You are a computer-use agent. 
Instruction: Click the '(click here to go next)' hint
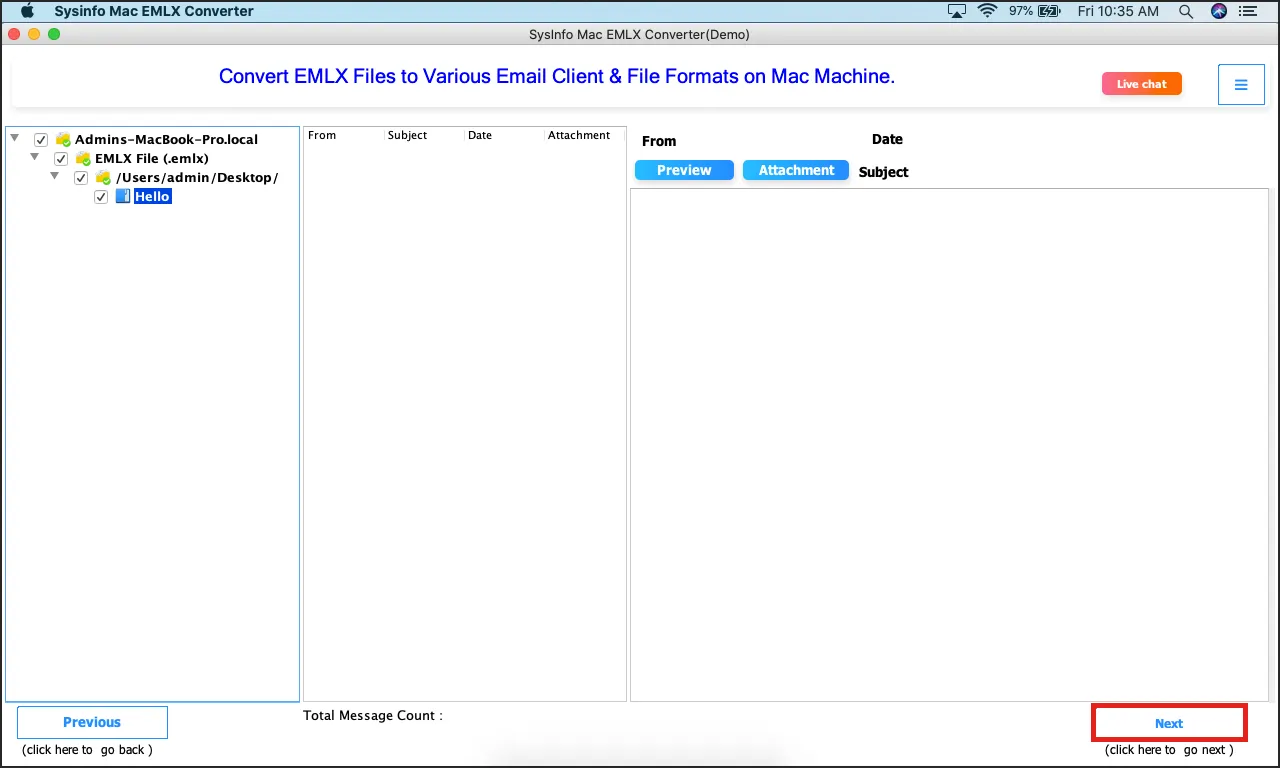tap(1169, 750)
